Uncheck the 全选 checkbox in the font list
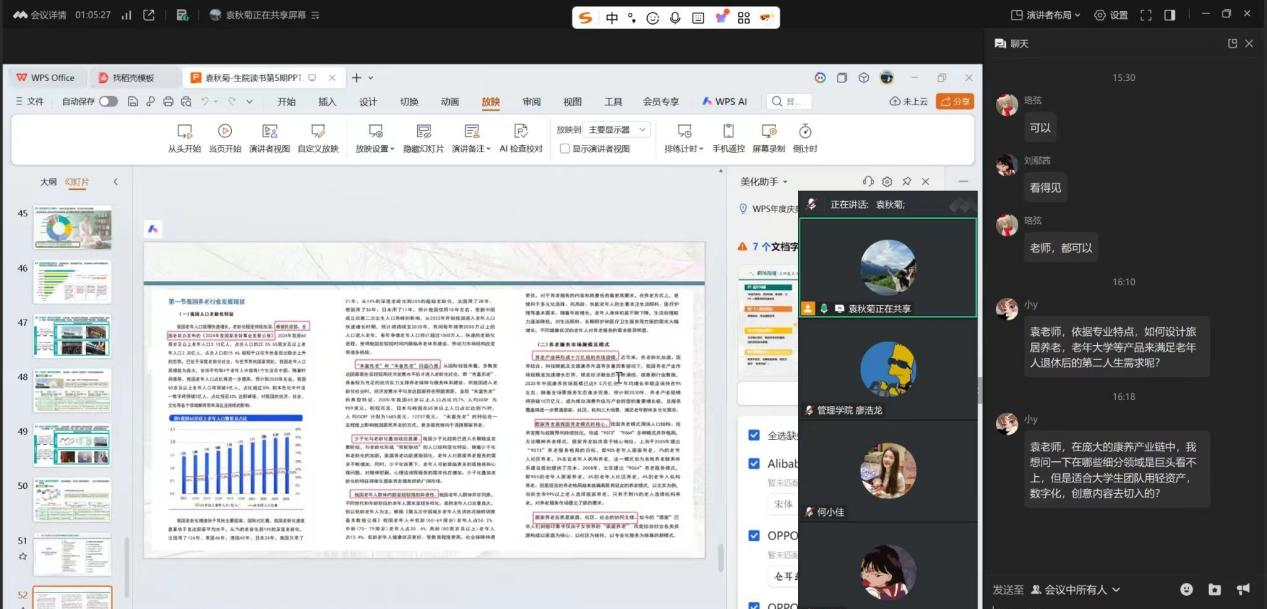 754,435
